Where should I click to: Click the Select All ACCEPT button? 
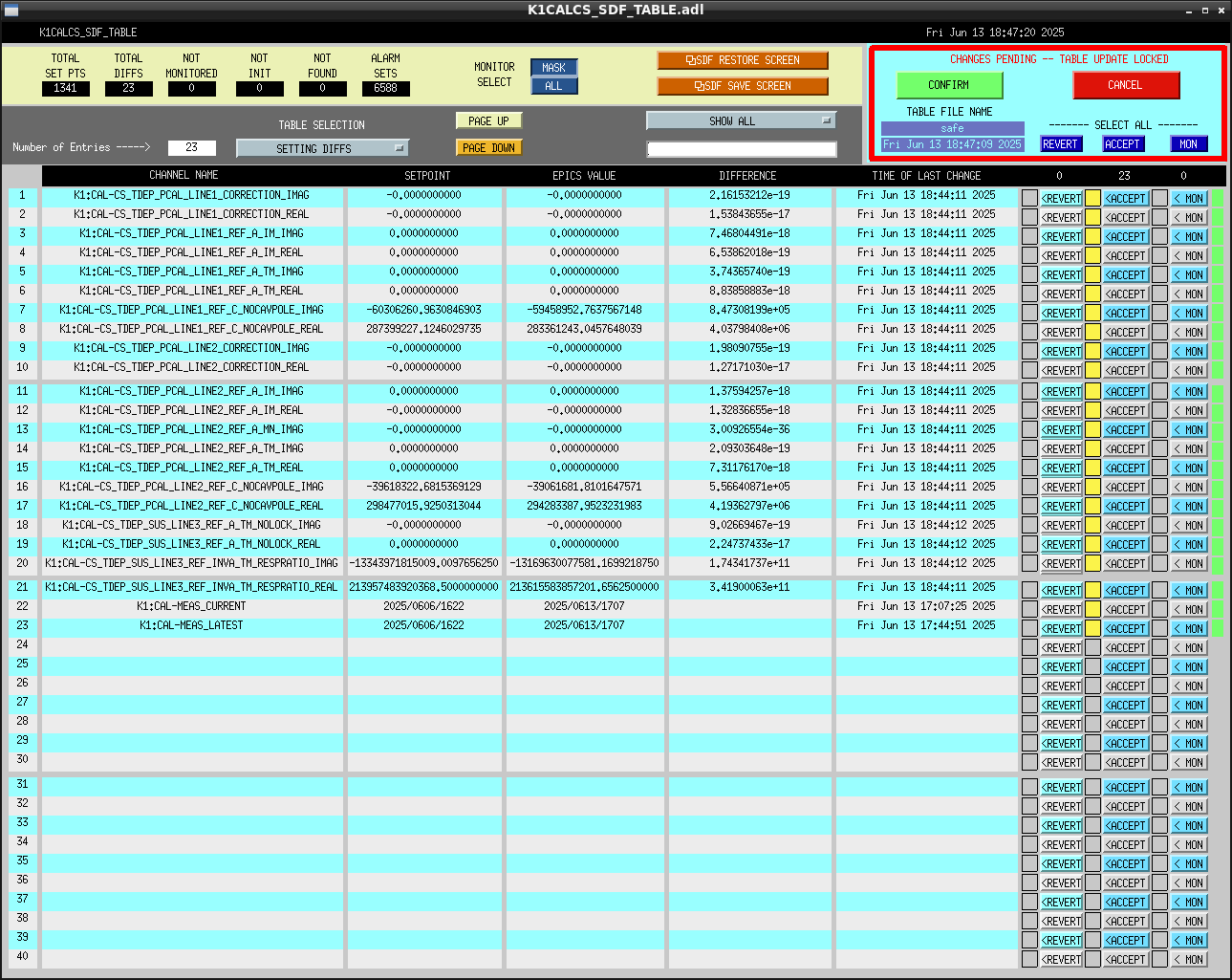[1123, 144]
